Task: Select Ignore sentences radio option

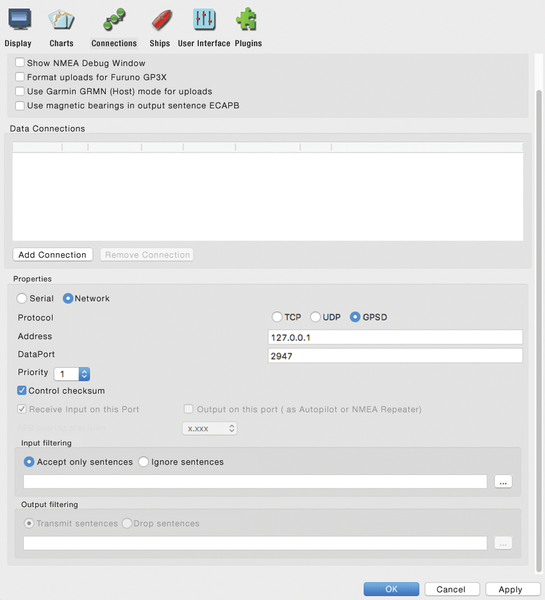Action: [x=144, y=461]
